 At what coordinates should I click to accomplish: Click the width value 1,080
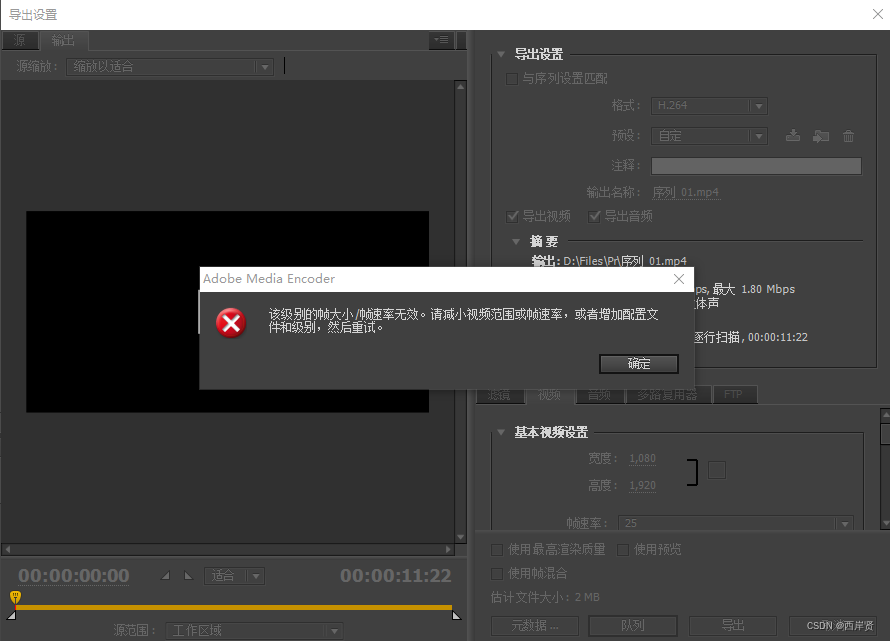(643, 458)
